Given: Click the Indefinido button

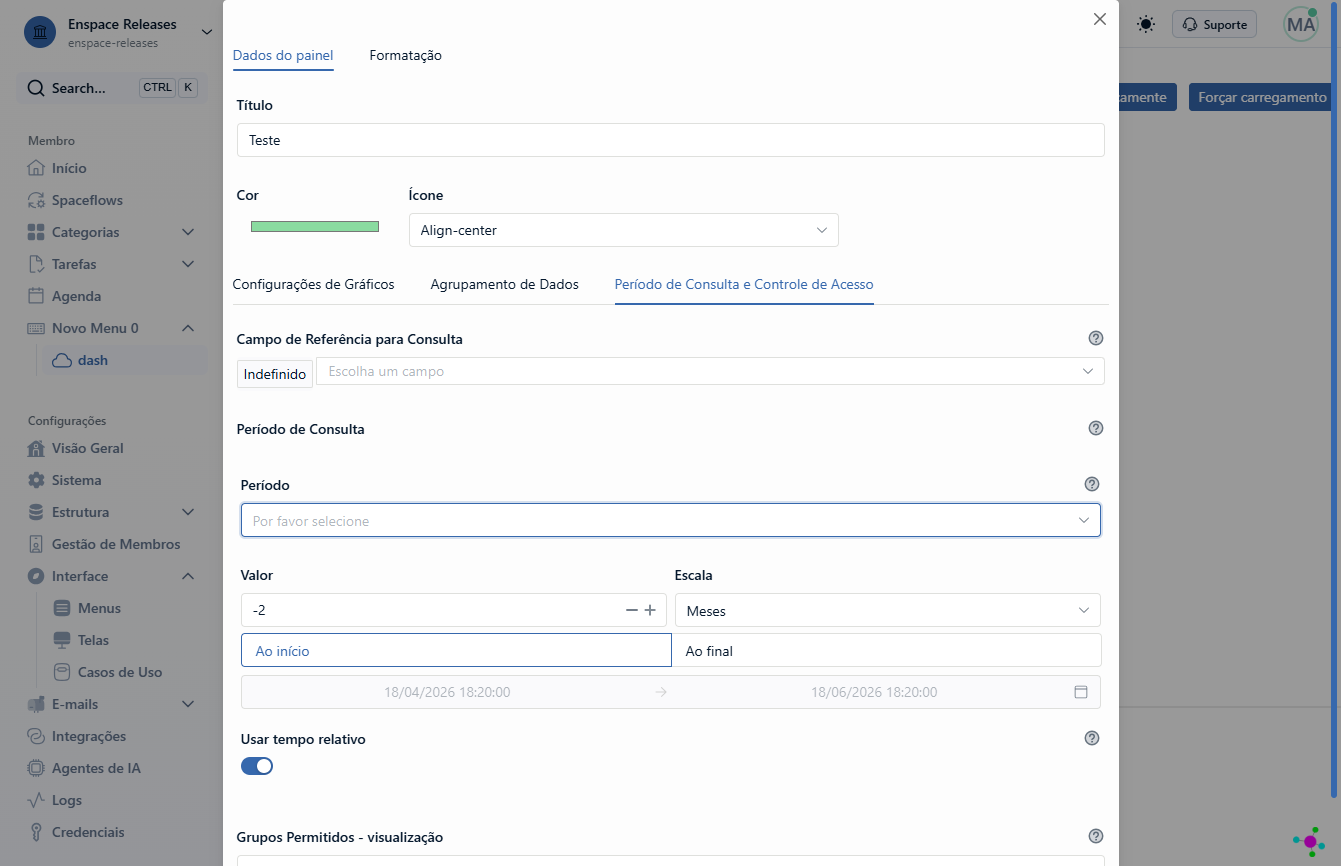Looking at the screenshot, I should [275, 373].
